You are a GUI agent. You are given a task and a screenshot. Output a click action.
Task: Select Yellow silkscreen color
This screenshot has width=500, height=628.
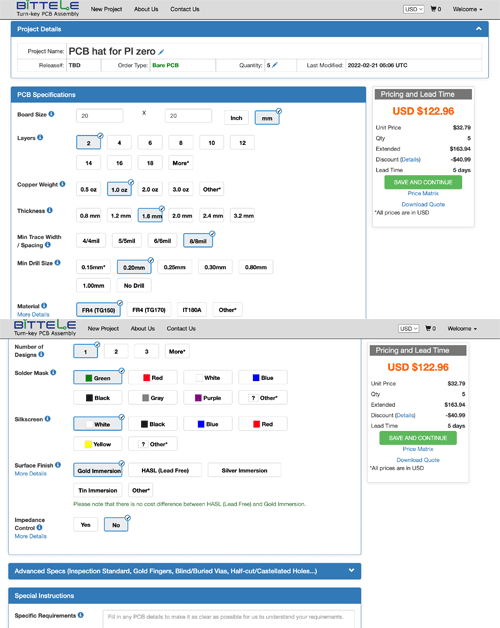pyautogui.click(x=98, y=444)
